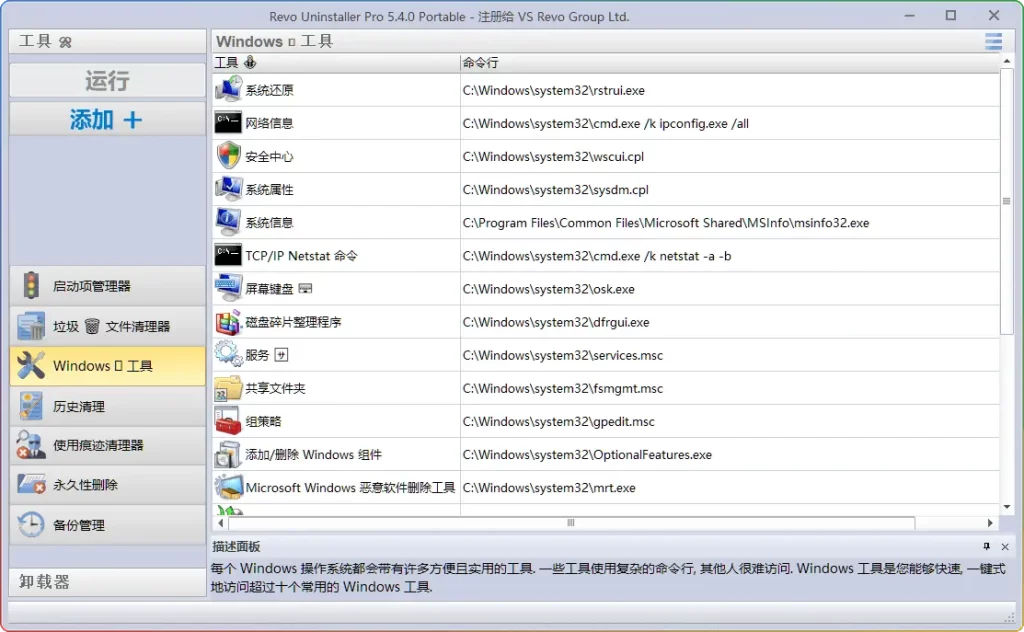Click the 系统还原 (System Restore) icon
The height and width of the screenshot is (632, 1024).
[x=229, y=89]
